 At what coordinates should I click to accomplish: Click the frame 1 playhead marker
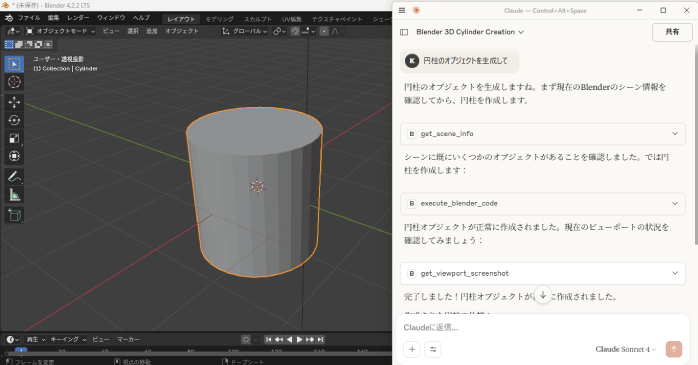coord(21,351)
